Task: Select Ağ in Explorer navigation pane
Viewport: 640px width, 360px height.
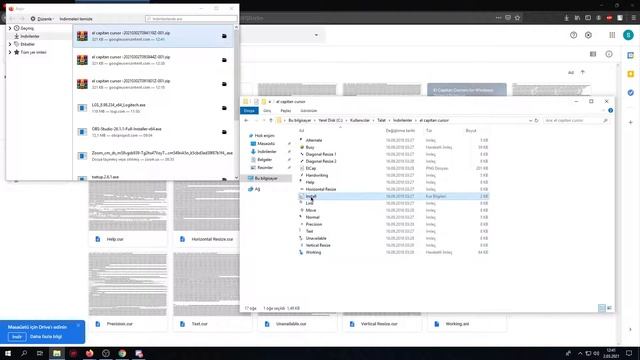Action: point(257,189)
